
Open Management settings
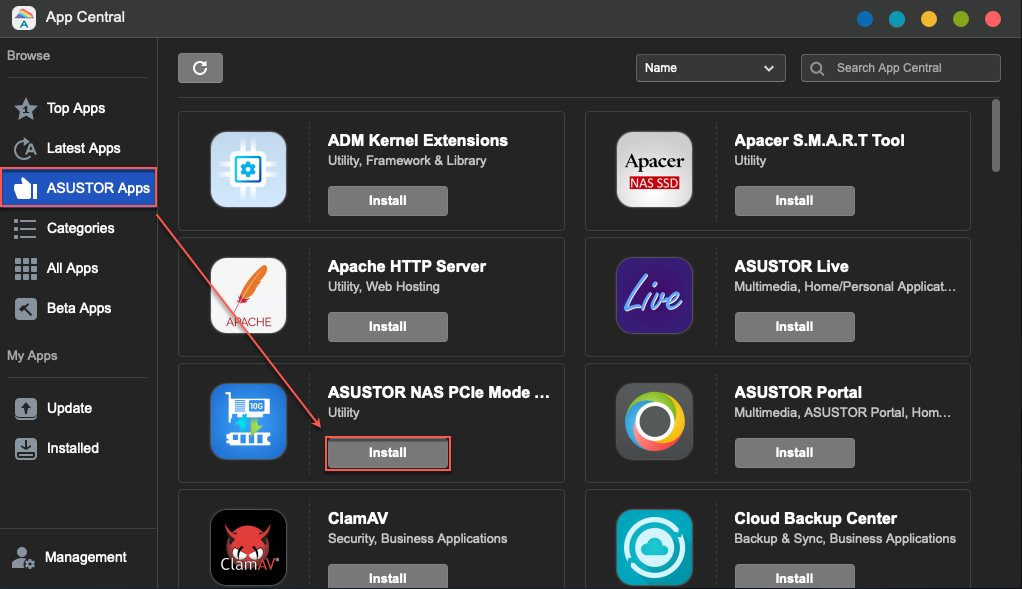(78, 558)
